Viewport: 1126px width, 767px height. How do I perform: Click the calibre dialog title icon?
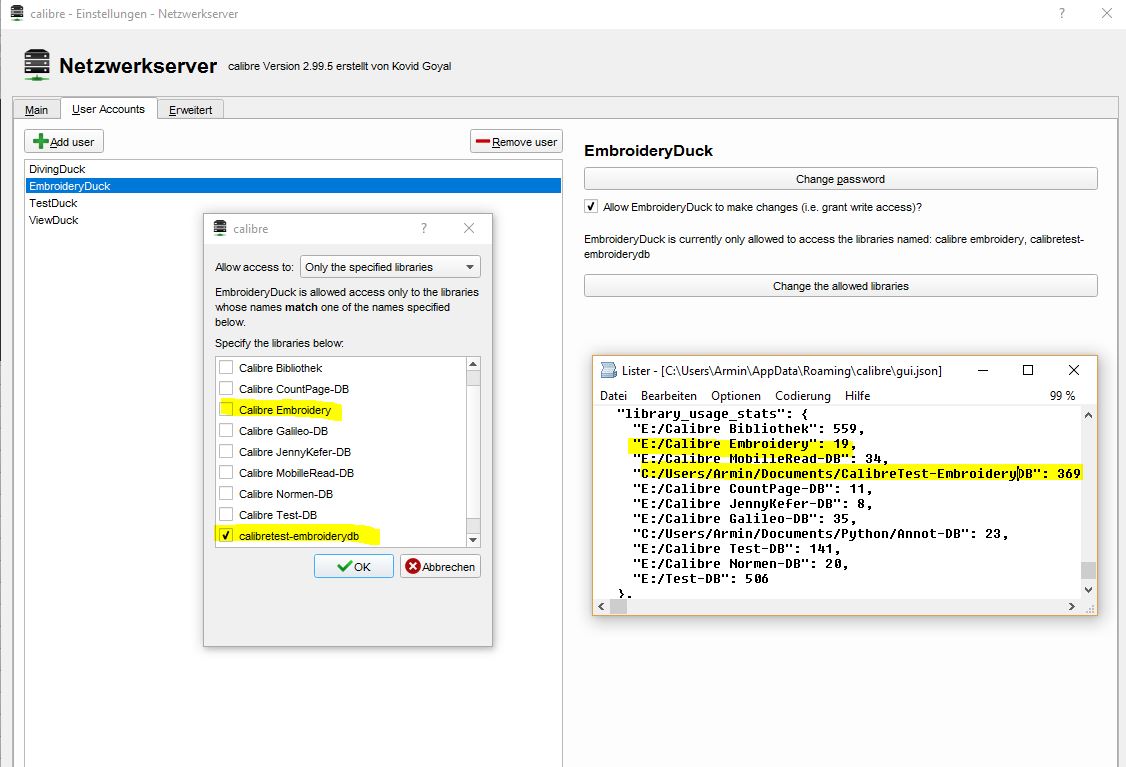click(220, 228)
